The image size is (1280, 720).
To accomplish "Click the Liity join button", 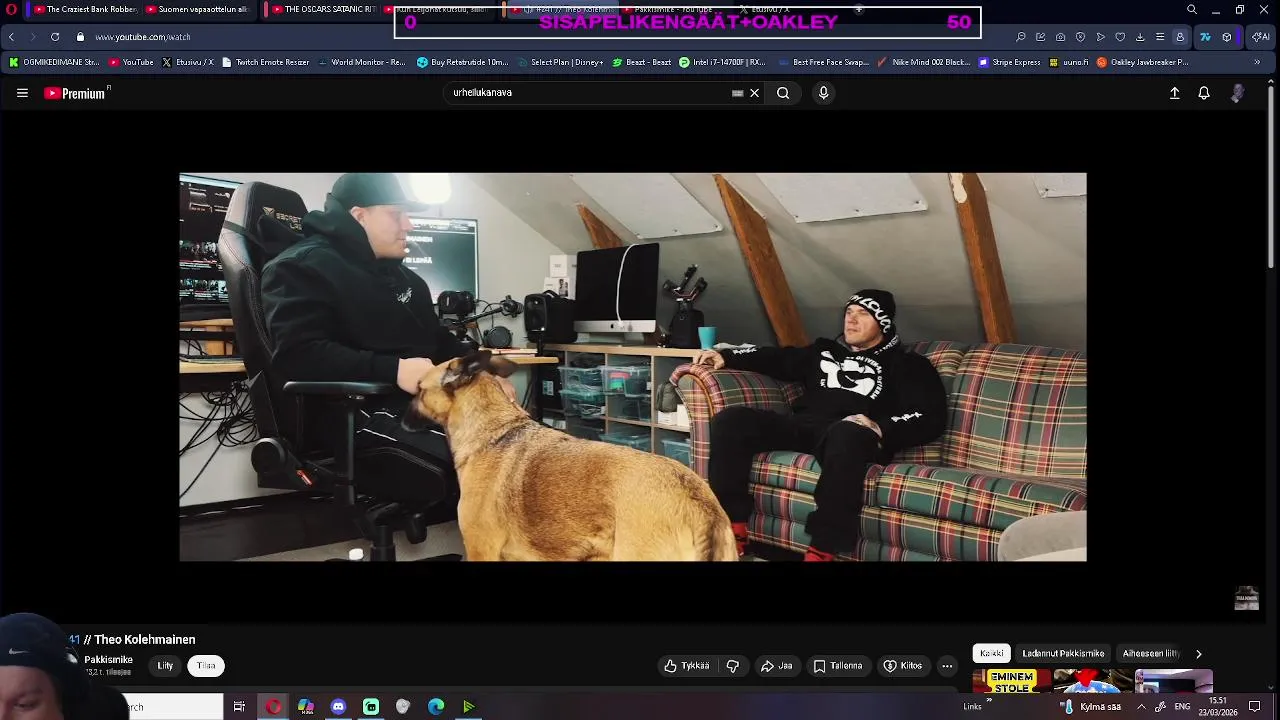I will click(165, 666).
